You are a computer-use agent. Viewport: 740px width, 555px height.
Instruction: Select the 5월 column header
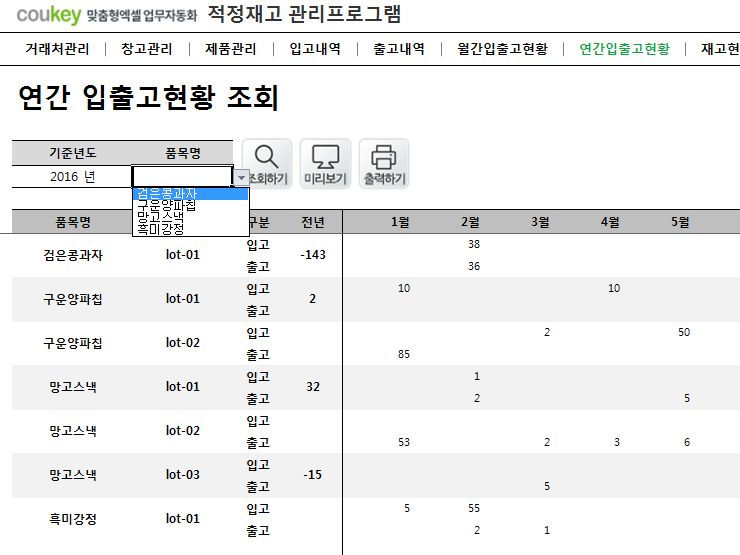coord(681,222)
